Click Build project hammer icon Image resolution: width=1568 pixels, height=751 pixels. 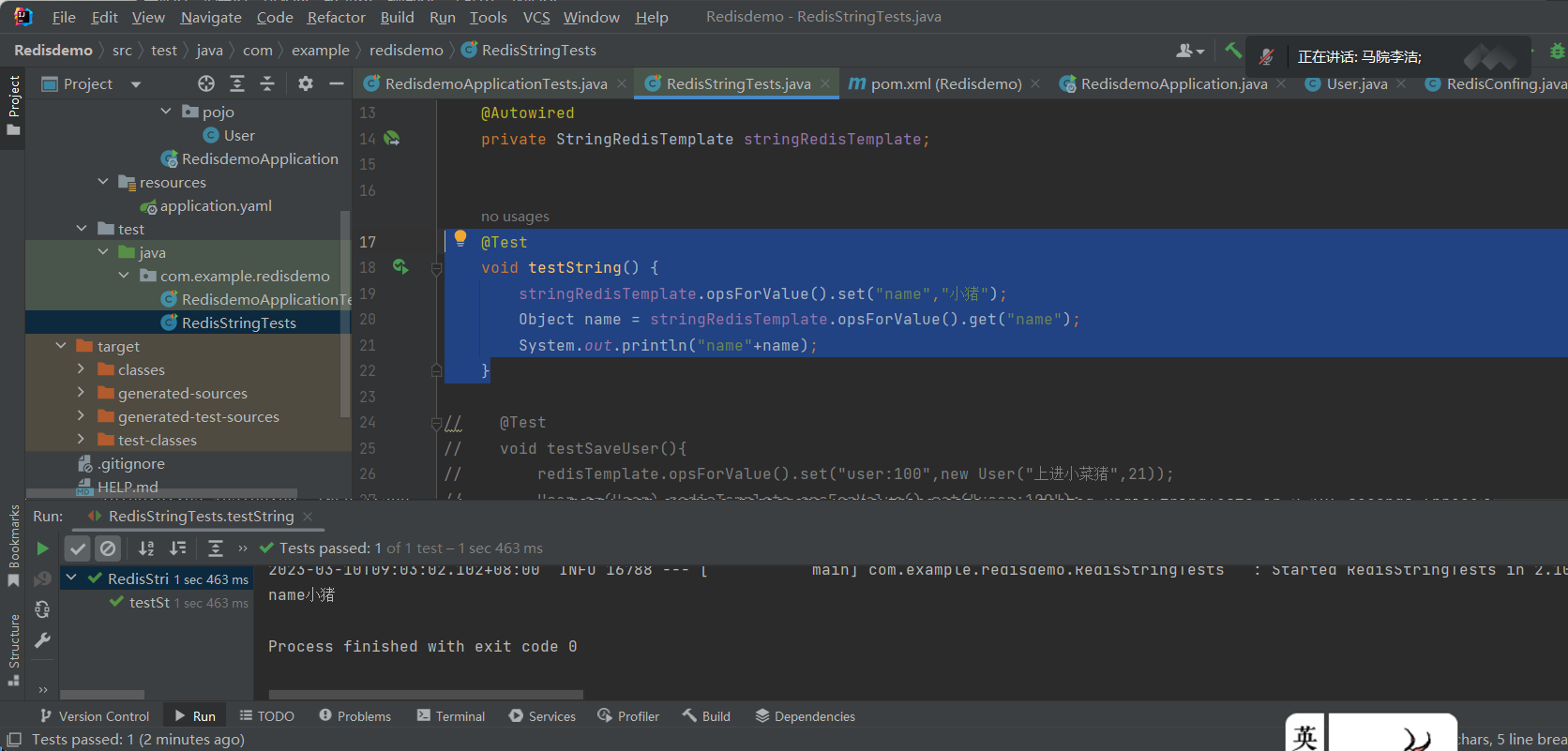click(1233, 50)
